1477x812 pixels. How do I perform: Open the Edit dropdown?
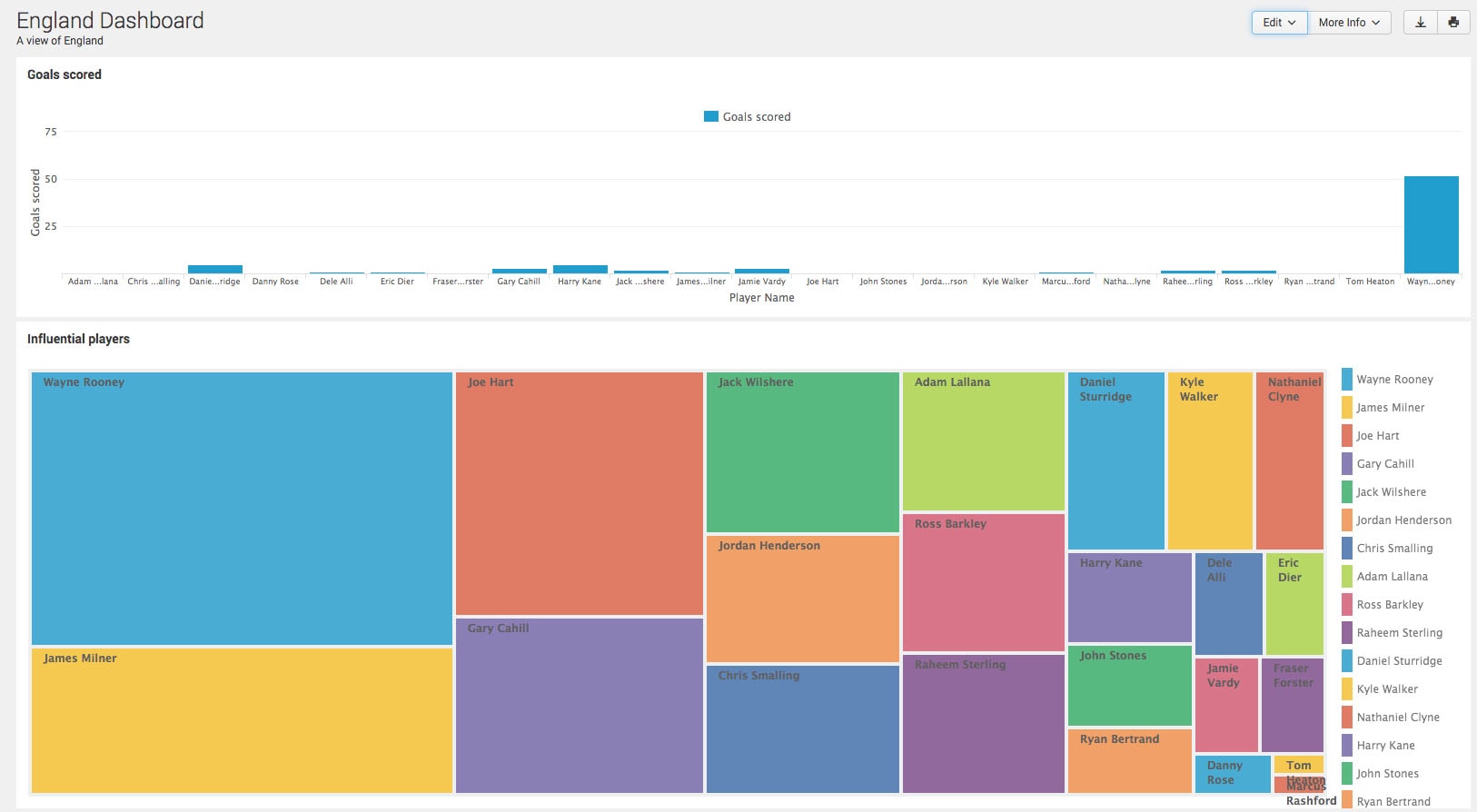[x=1279, y=23]
